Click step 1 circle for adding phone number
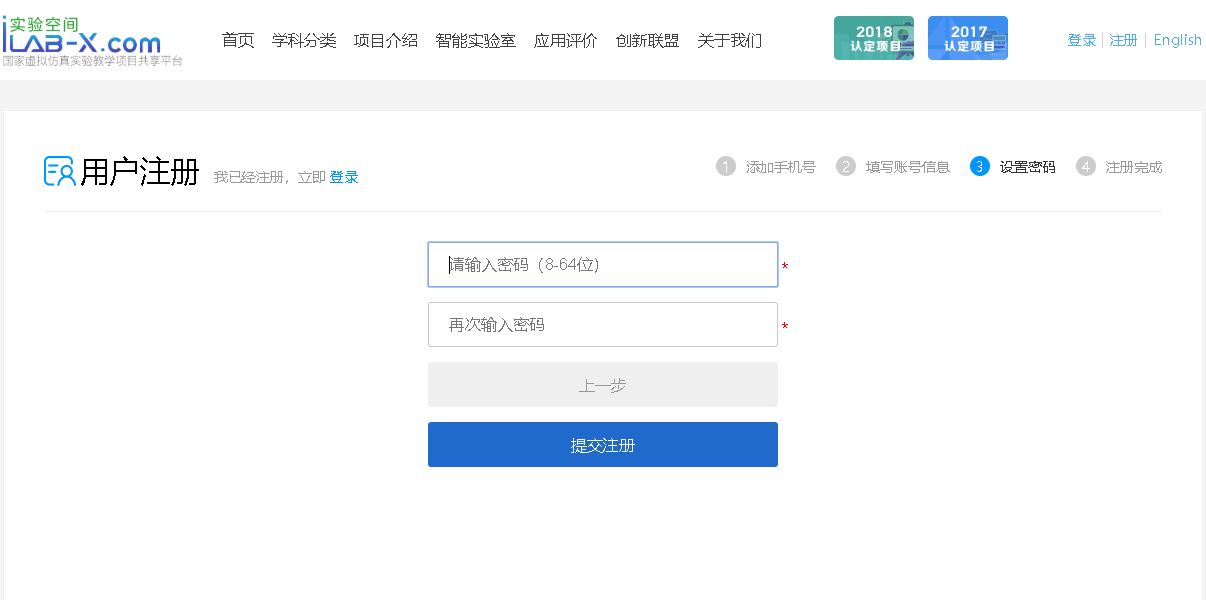The height and width of the screenshot is (600, 1206). tap(726, 167)
